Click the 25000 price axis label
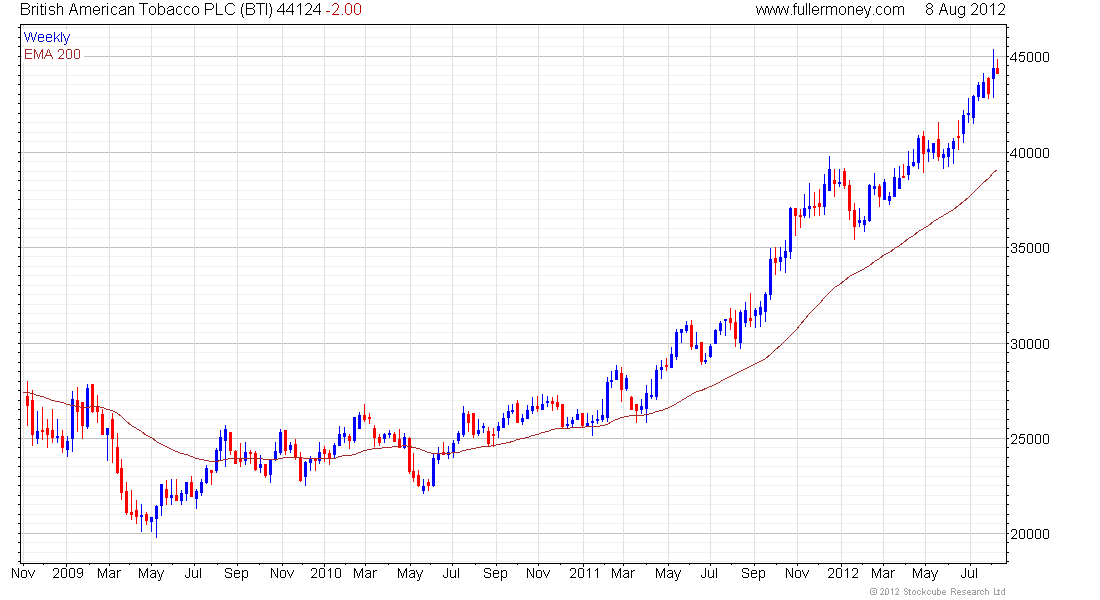This screenshot has width=1100, height=600. point(1030,439)
